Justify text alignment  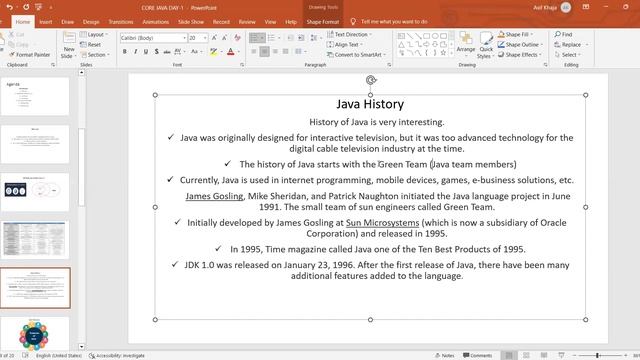tap(286, 51)
